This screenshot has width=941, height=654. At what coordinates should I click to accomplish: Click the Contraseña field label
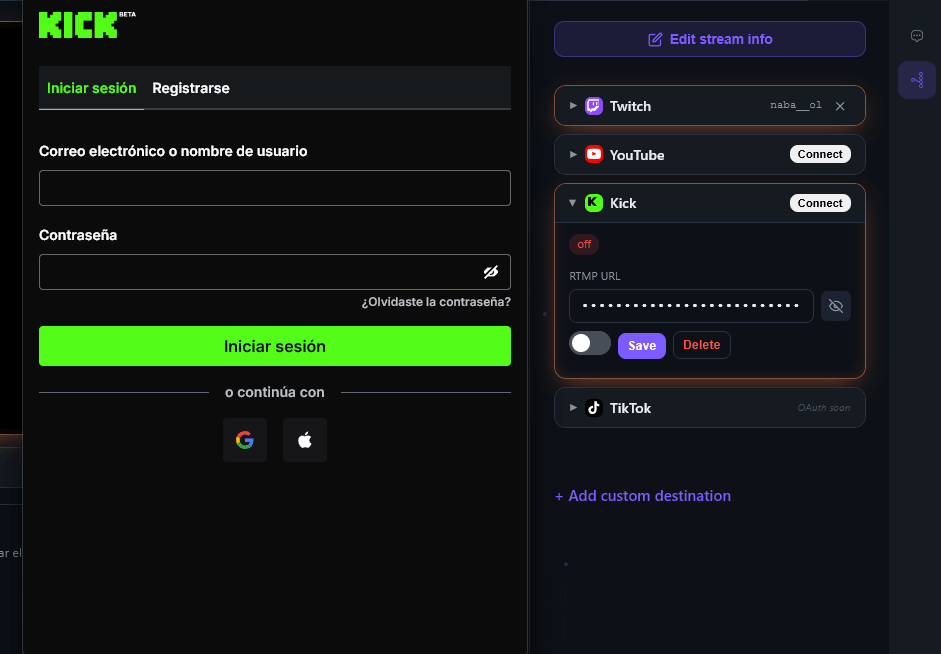78,235
